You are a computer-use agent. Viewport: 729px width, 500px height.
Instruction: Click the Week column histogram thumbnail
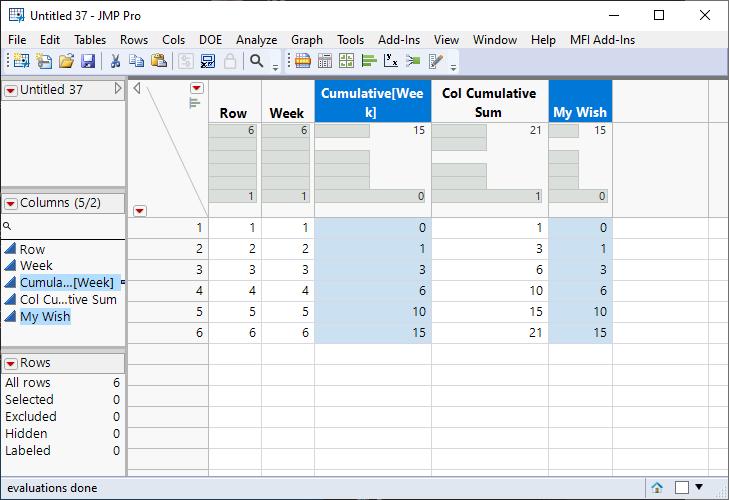pyautogui.click(x=285, y=163)
